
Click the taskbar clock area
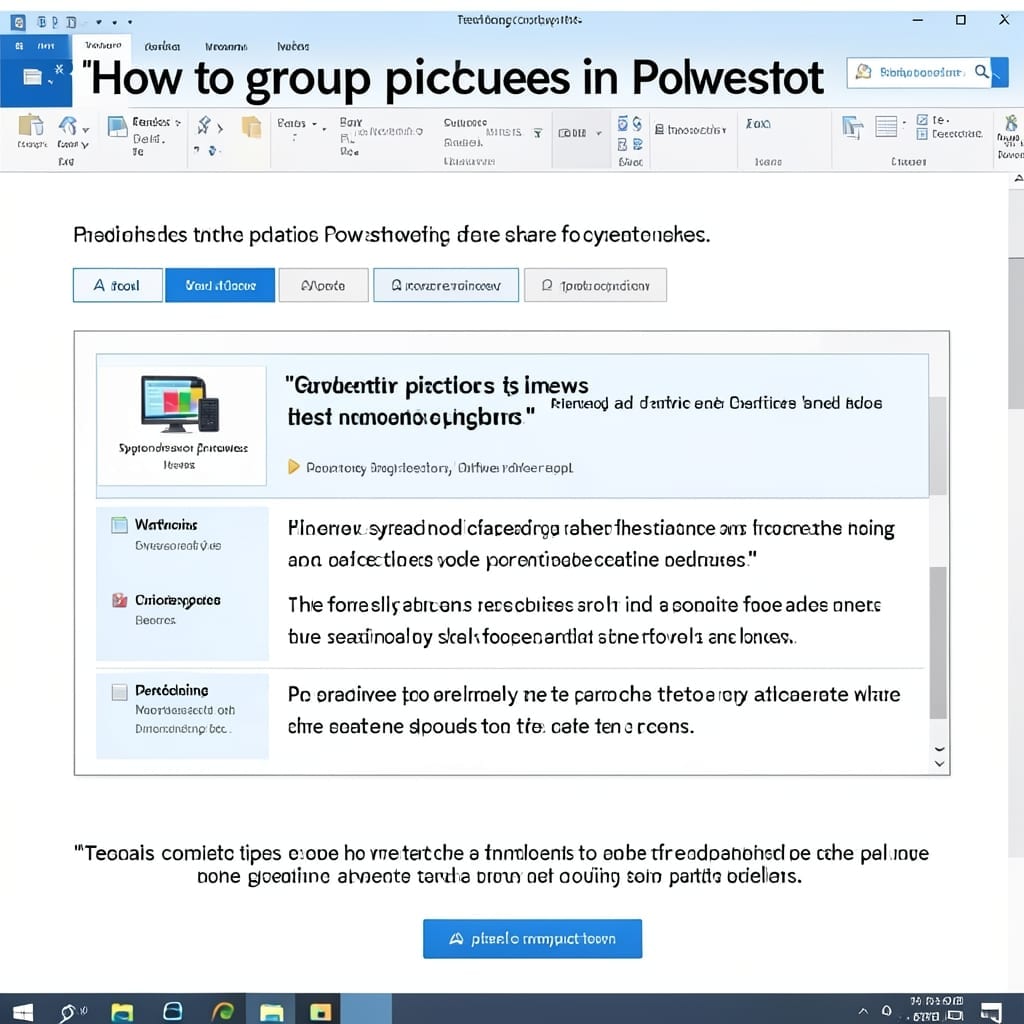936,1009
